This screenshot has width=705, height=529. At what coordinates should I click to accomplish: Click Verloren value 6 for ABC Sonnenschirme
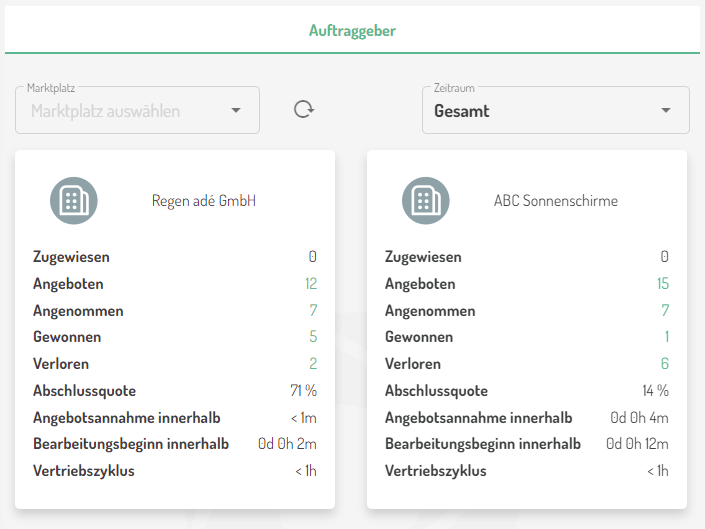[665, 364]
